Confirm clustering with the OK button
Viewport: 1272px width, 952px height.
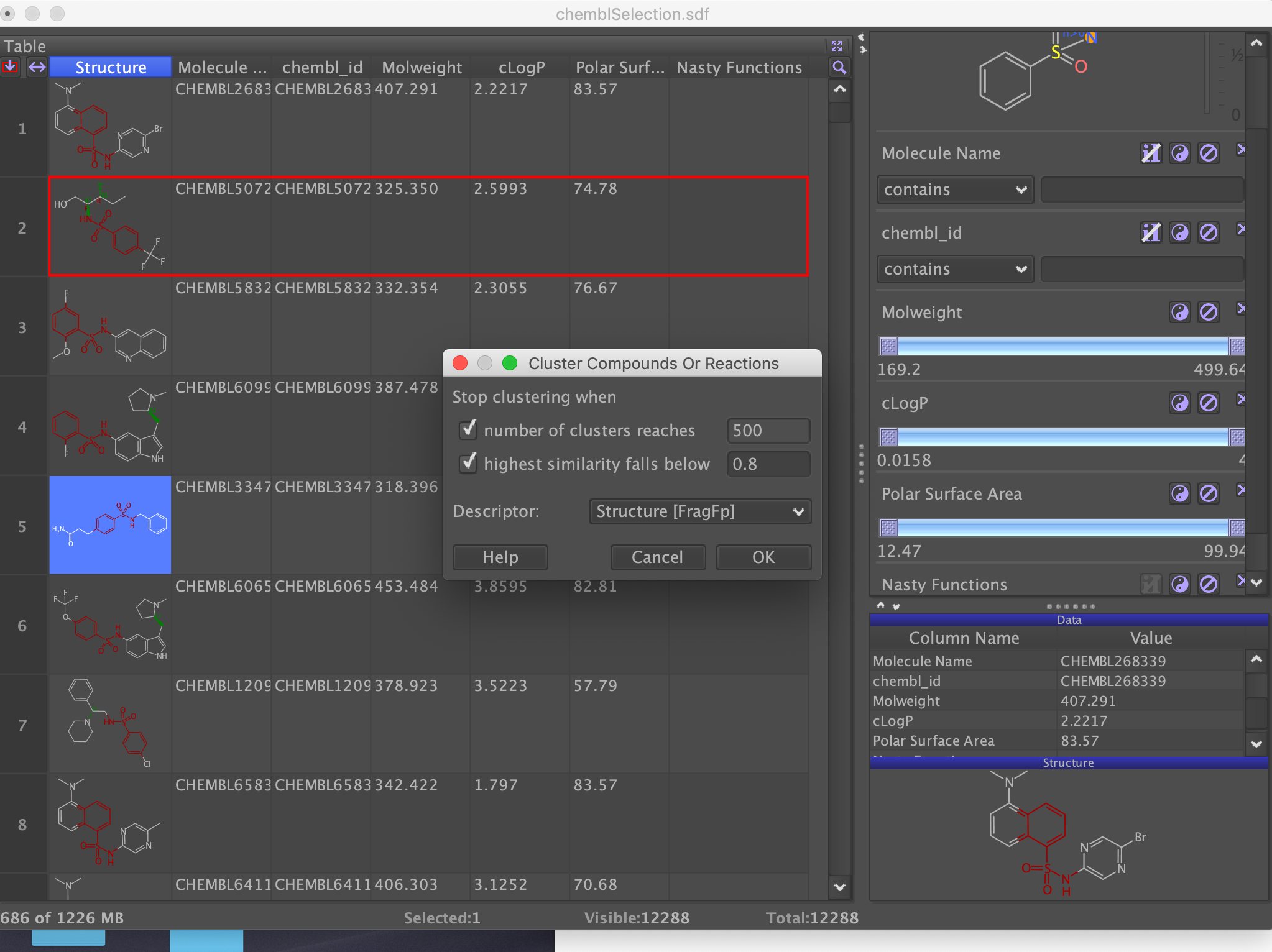763,557
